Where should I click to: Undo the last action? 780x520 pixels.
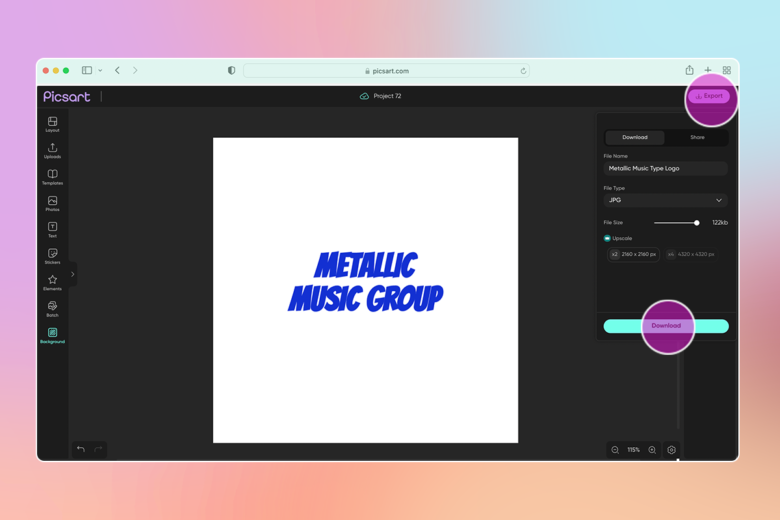(81, 449)
